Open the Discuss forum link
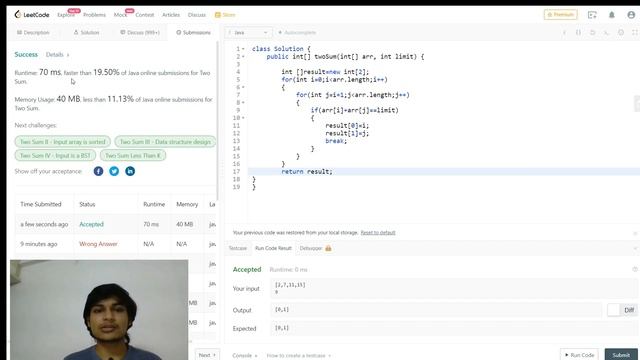This screenshot has height=360, width=640. click(197, 15)
